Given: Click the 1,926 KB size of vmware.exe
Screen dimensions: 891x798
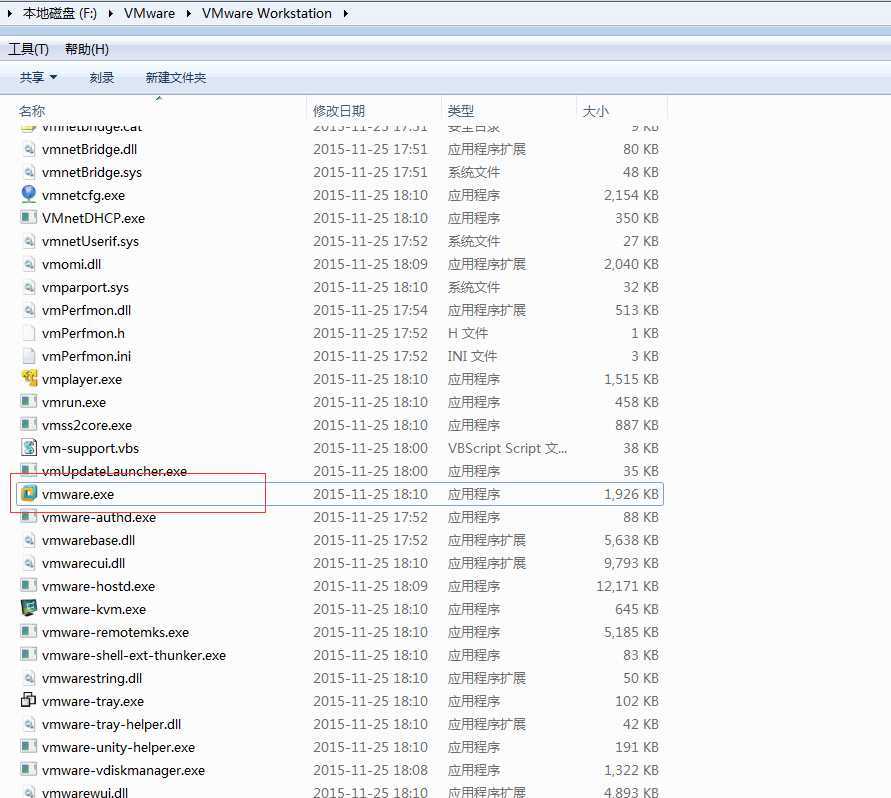Looking at the screenshot, I should [631, 494].
